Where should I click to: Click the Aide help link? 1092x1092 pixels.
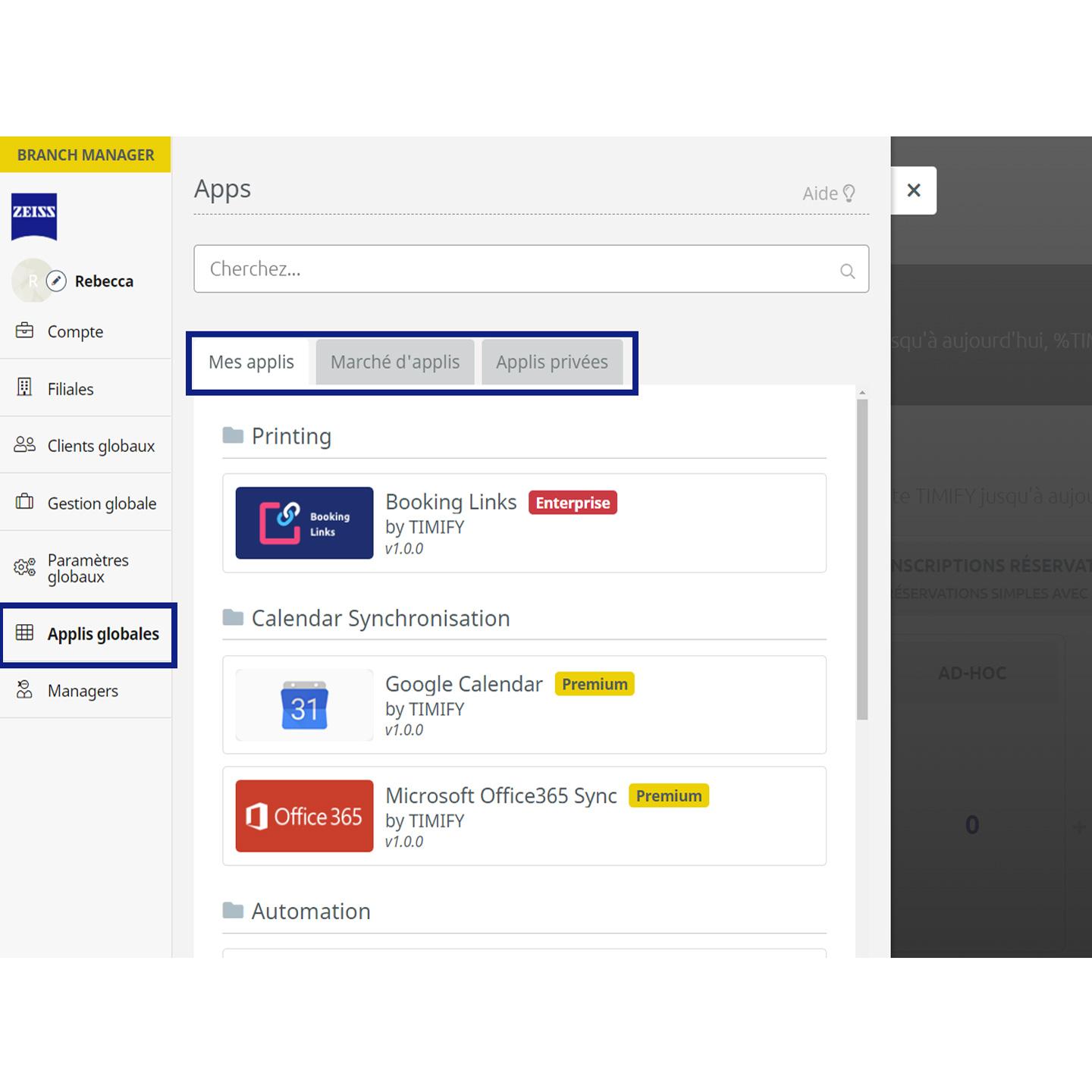coord(829,193)
